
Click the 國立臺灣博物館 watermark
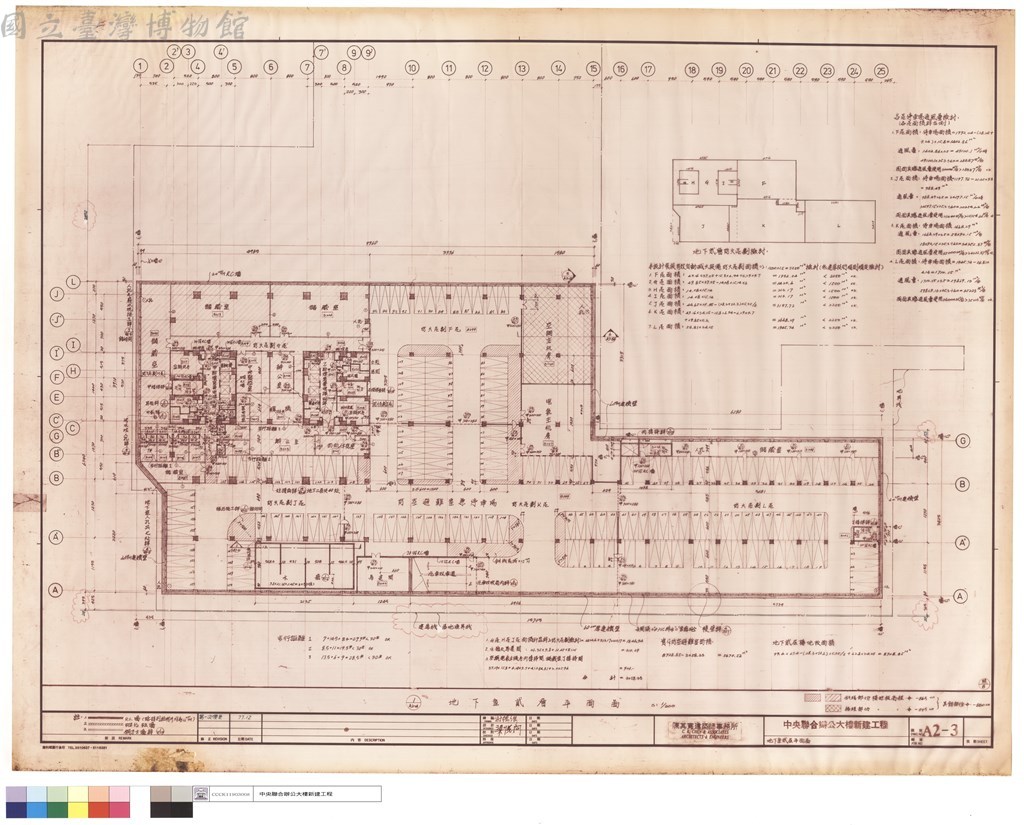click(x=125, y=25)
